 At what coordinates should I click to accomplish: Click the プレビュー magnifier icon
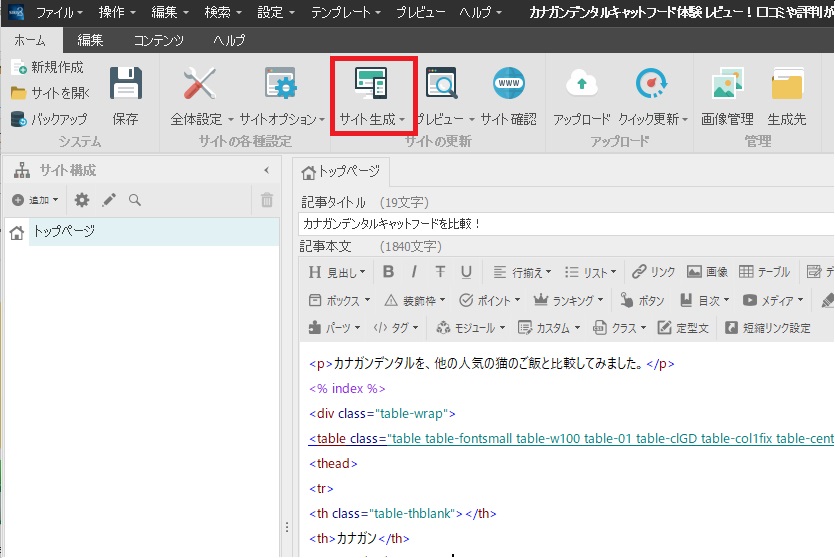441,83
